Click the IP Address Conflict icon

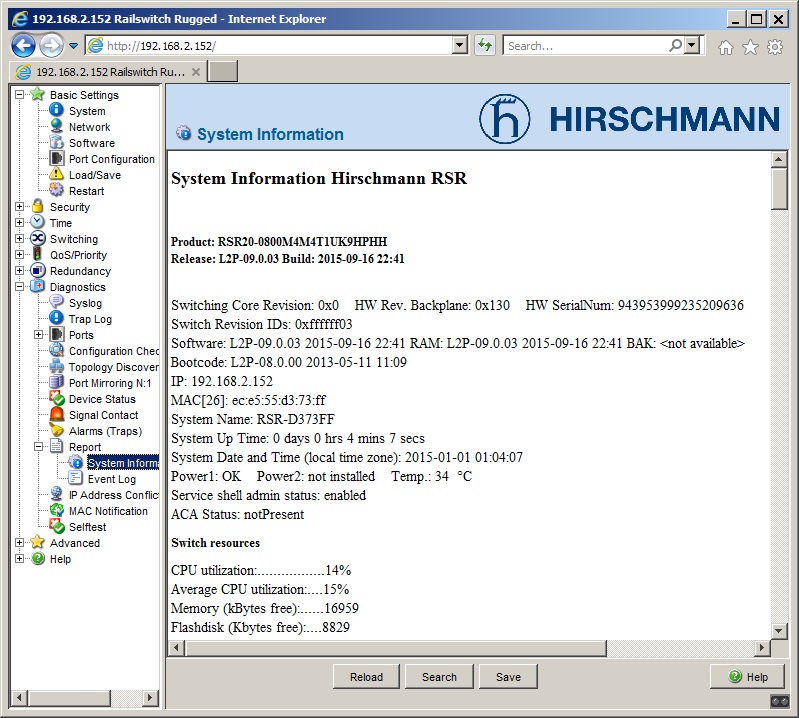(x=56, y=494)
